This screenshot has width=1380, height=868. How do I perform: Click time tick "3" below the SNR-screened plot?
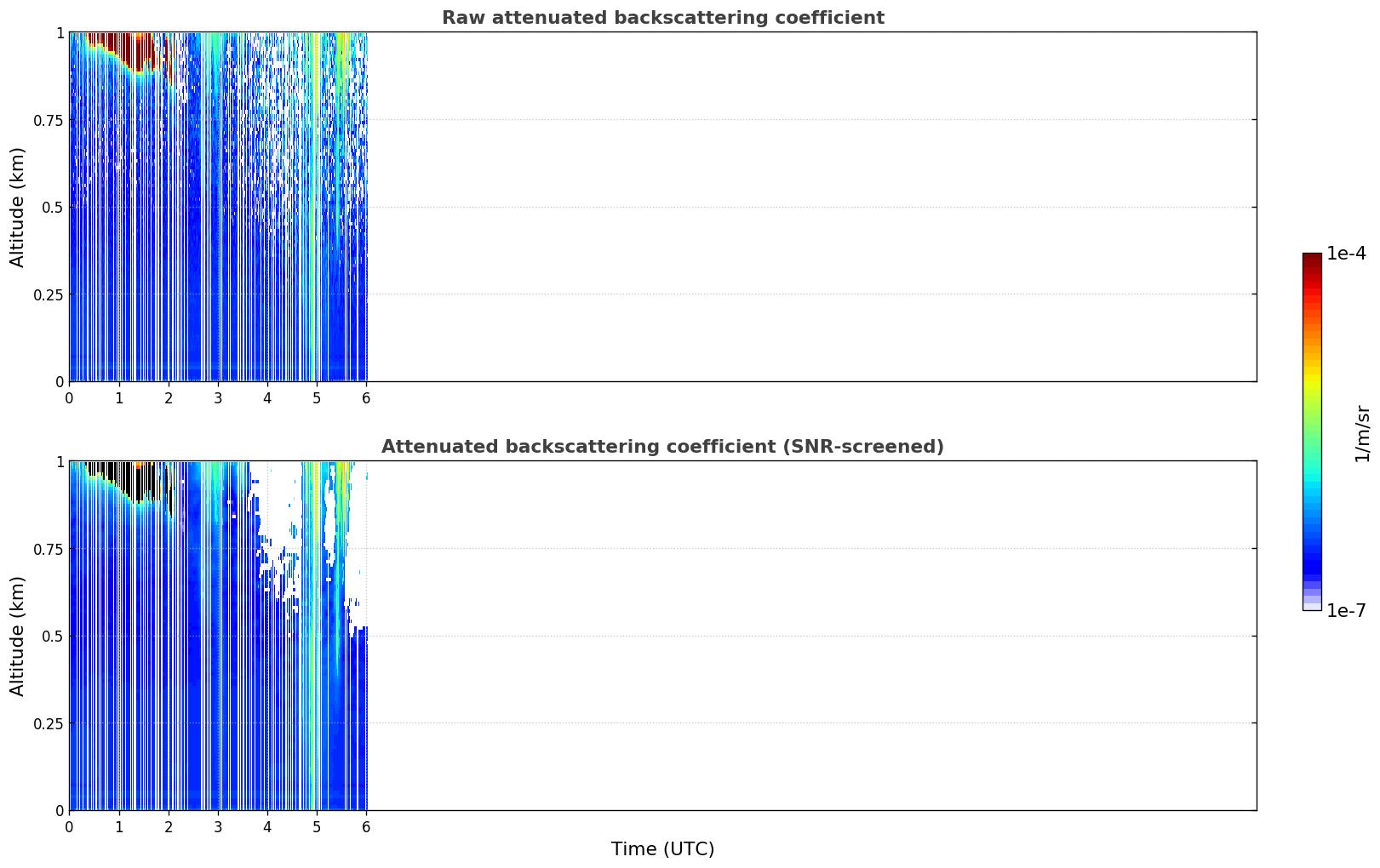coord(218,826)
